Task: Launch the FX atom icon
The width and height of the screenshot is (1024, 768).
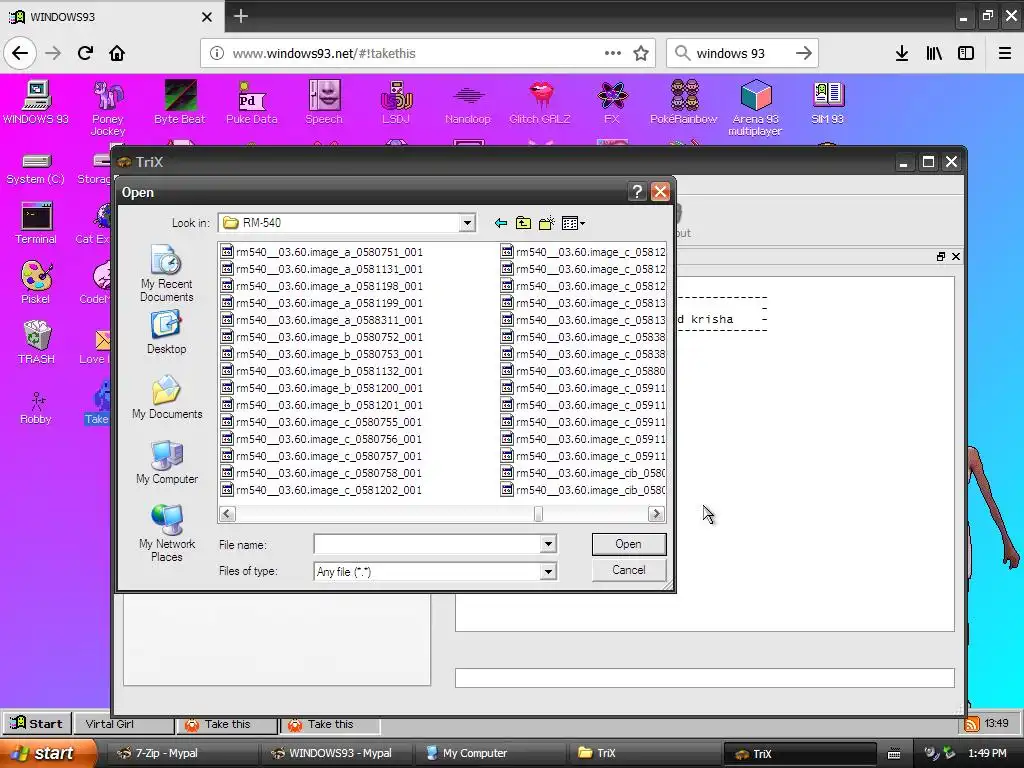Action: pos(612,103)
